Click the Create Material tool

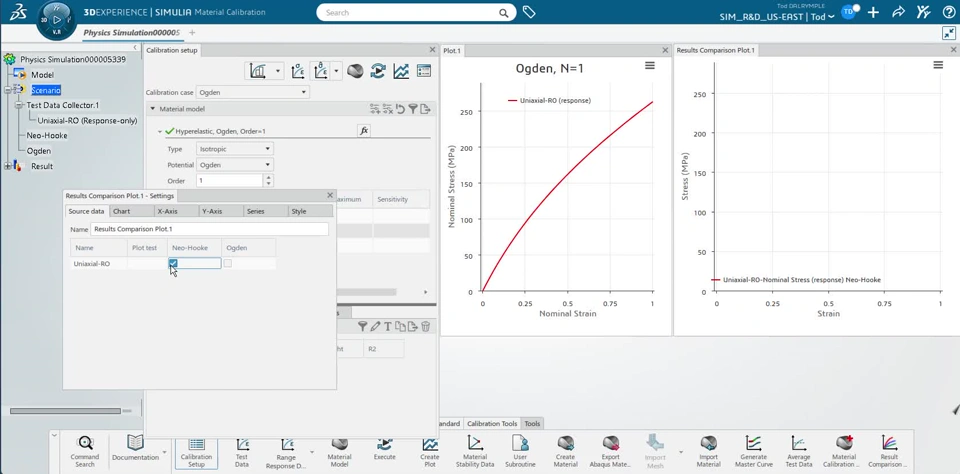pos(565,452)
